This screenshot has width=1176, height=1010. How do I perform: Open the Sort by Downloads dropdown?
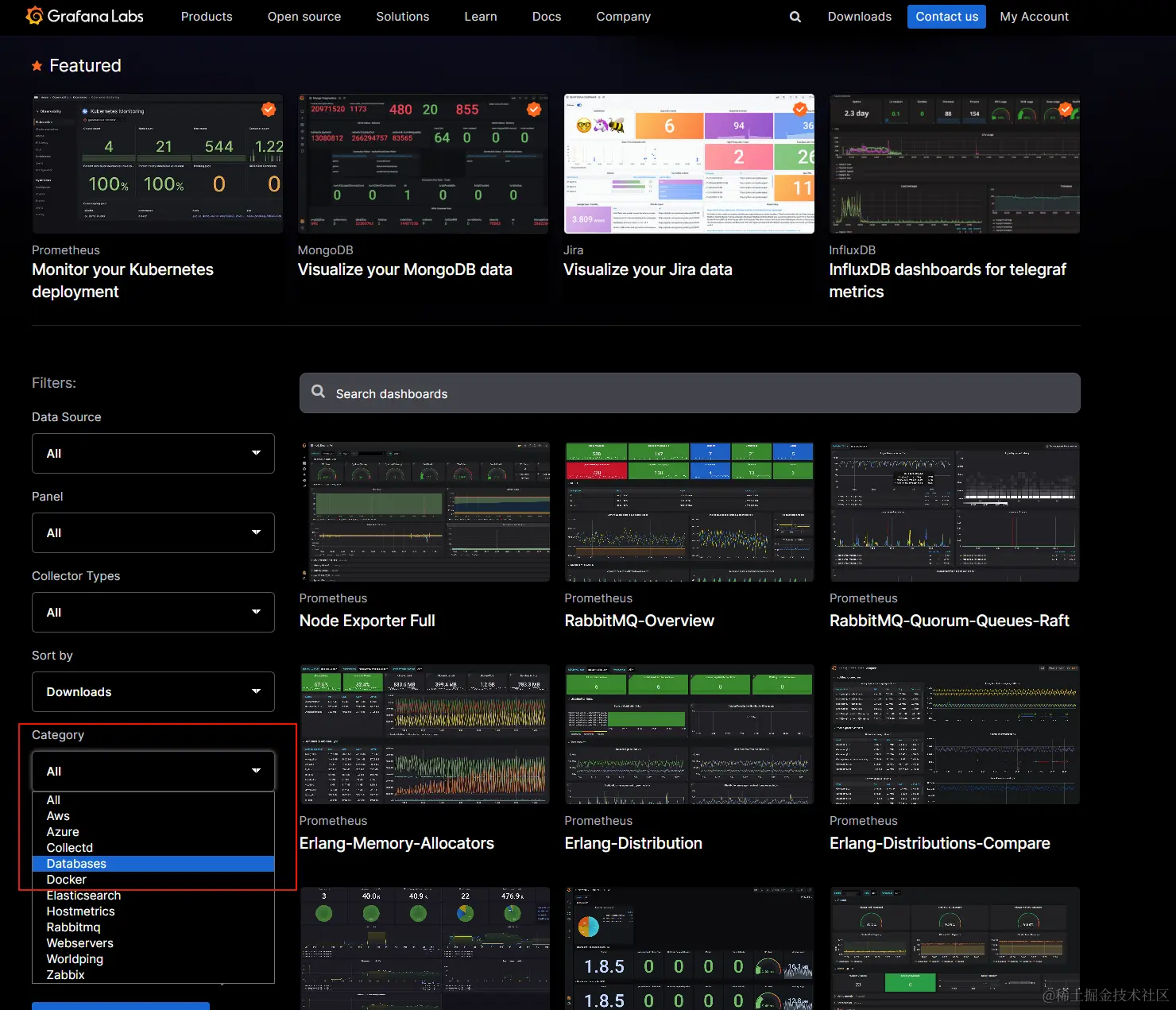click(x=153, y=691)
